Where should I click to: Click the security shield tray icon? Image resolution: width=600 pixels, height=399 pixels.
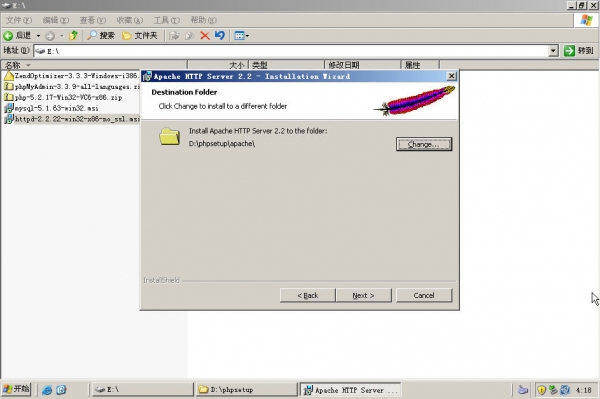point(541,390)
